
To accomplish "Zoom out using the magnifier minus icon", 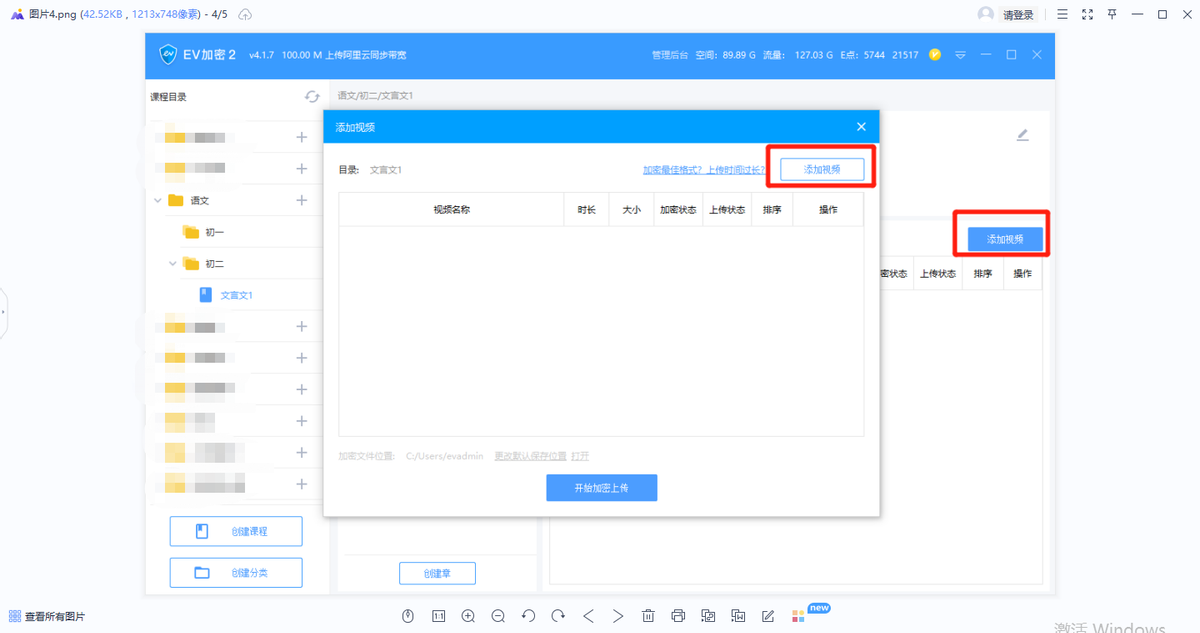I will point(498,616).
